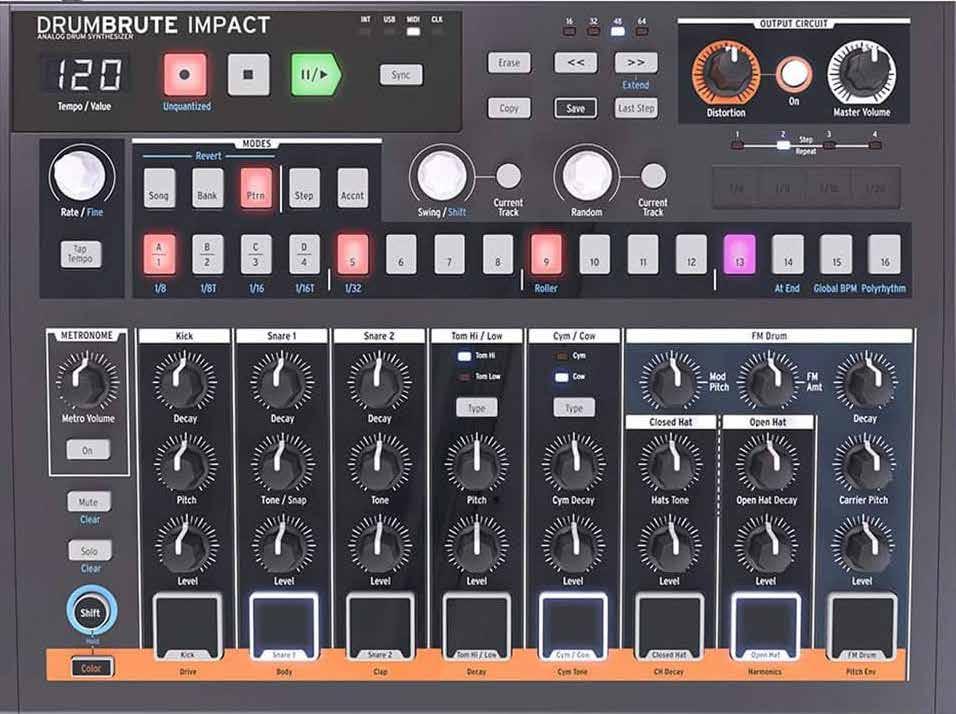Select the Step mode button

click(304, 188)
